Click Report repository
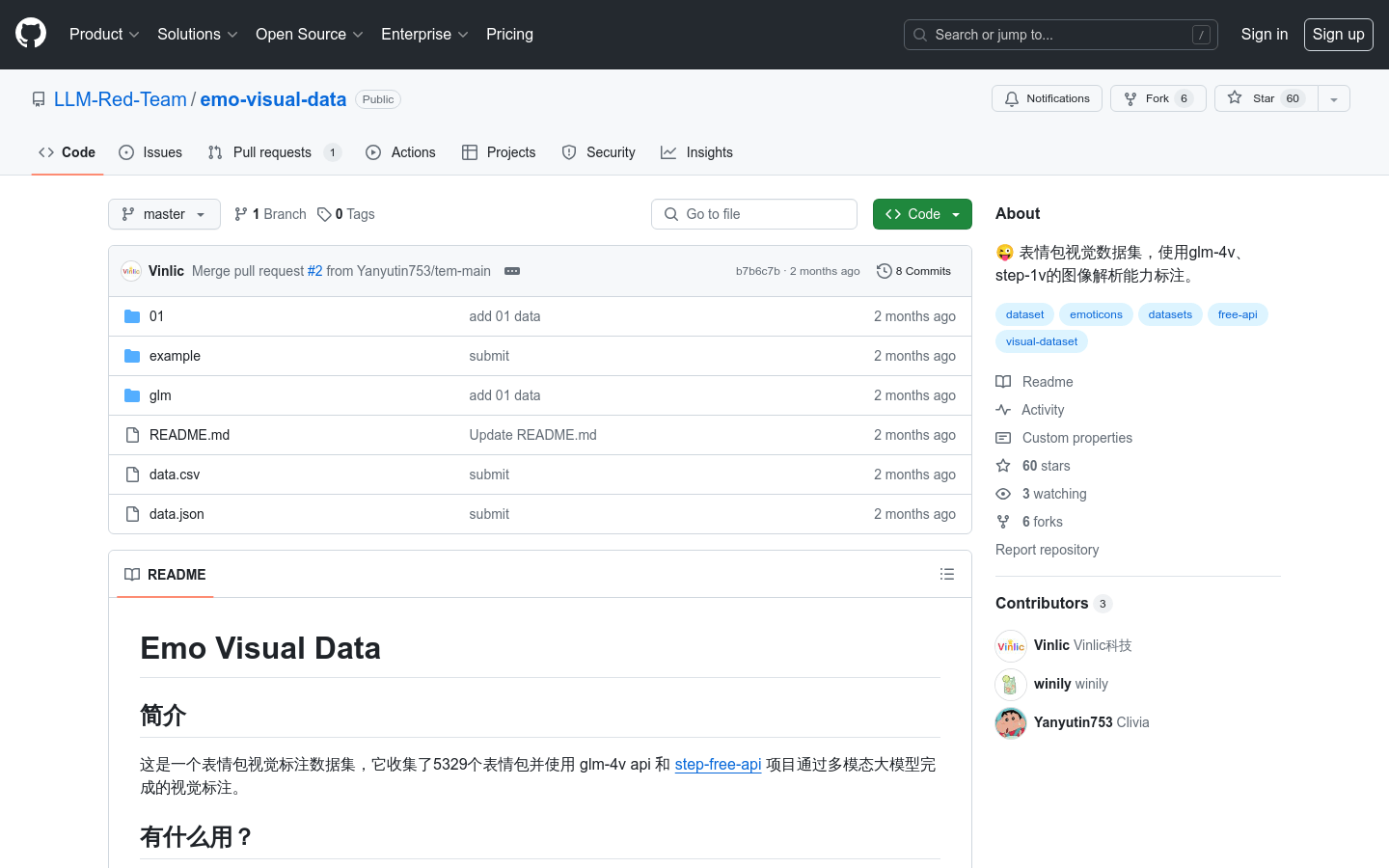Screen dimensions: 1389x868 [1047, 550]
